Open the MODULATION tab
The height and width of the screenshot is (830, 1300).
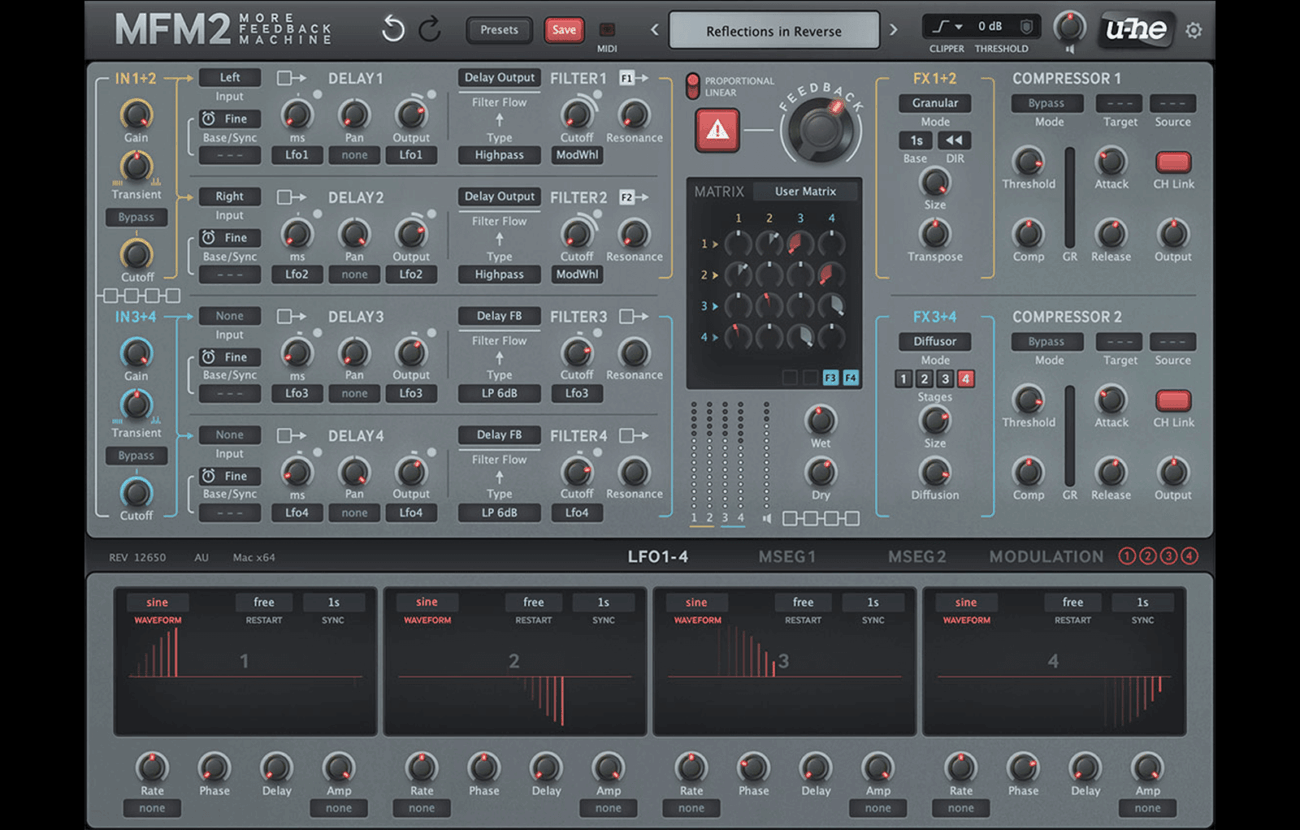1046,557
